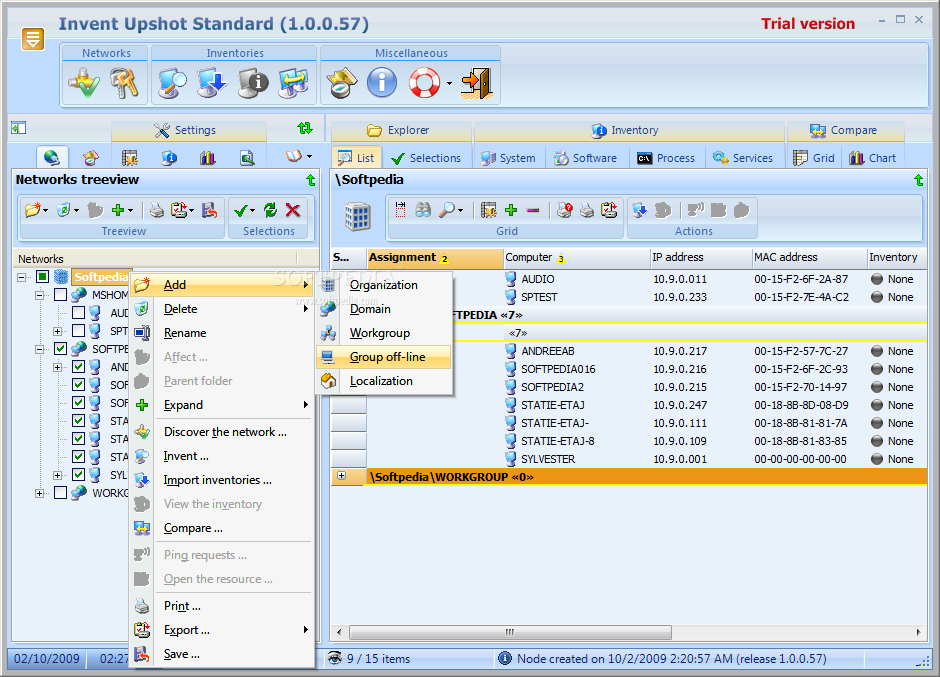The image size is (940, 677).
Task: Click the monitor info icon in Inventories
Action: (252, 83)
